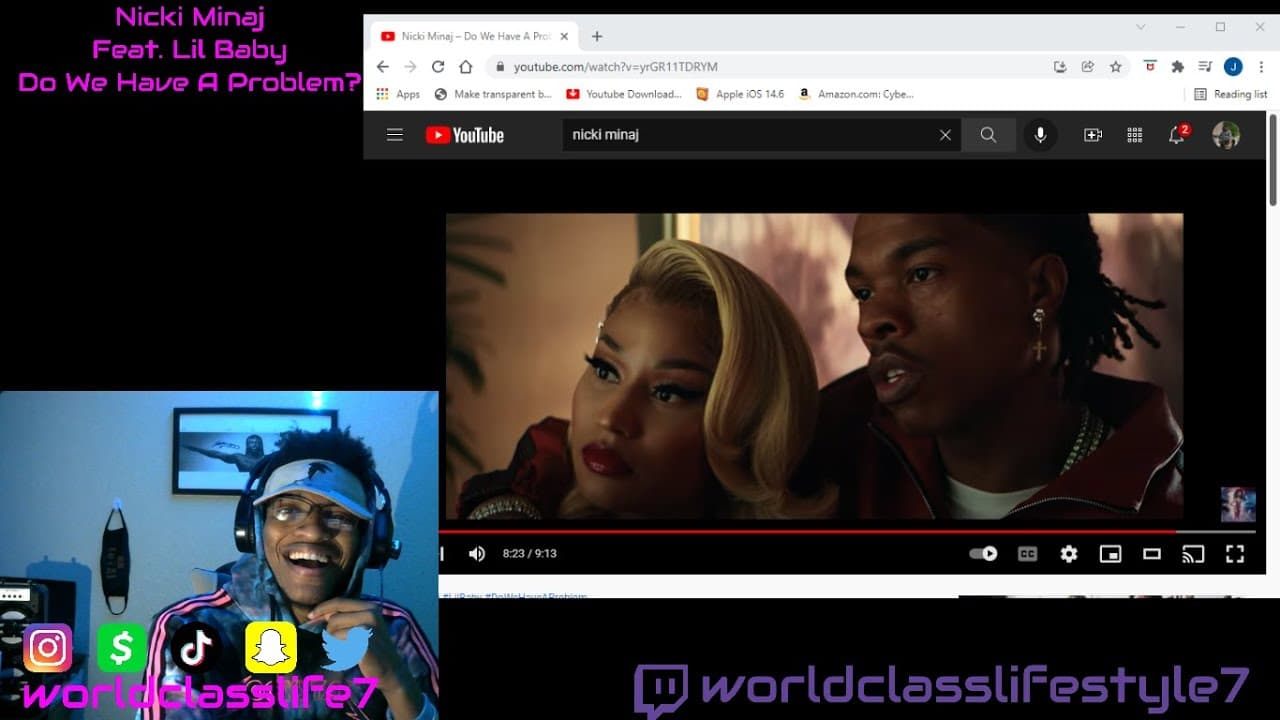Share this page from address bar
The width and height of the screenshot is (1280, 720).
point(1088,67)
